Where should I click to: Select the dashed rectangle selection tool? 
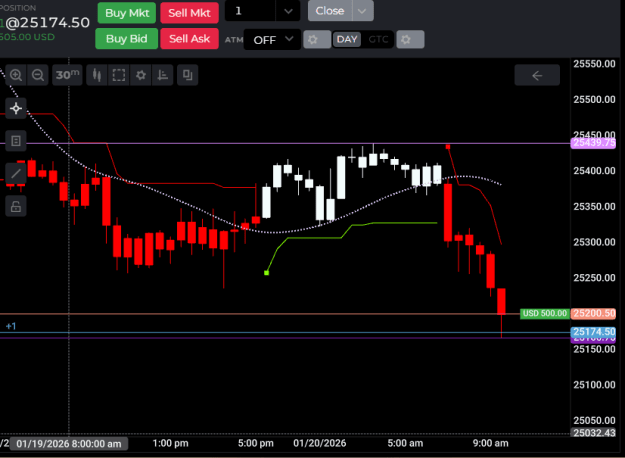(119, 75)
